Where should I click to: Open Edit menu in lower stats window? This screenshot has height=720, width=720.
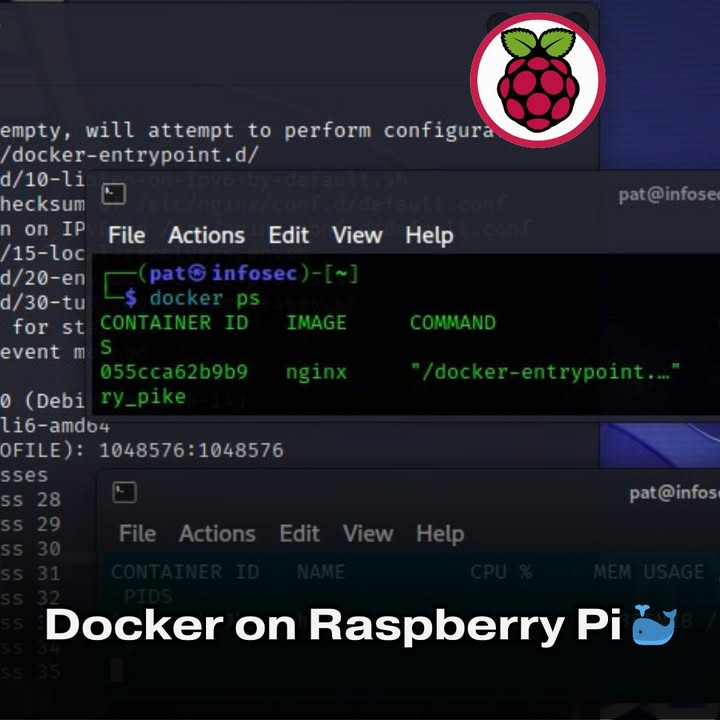[300, 534]
